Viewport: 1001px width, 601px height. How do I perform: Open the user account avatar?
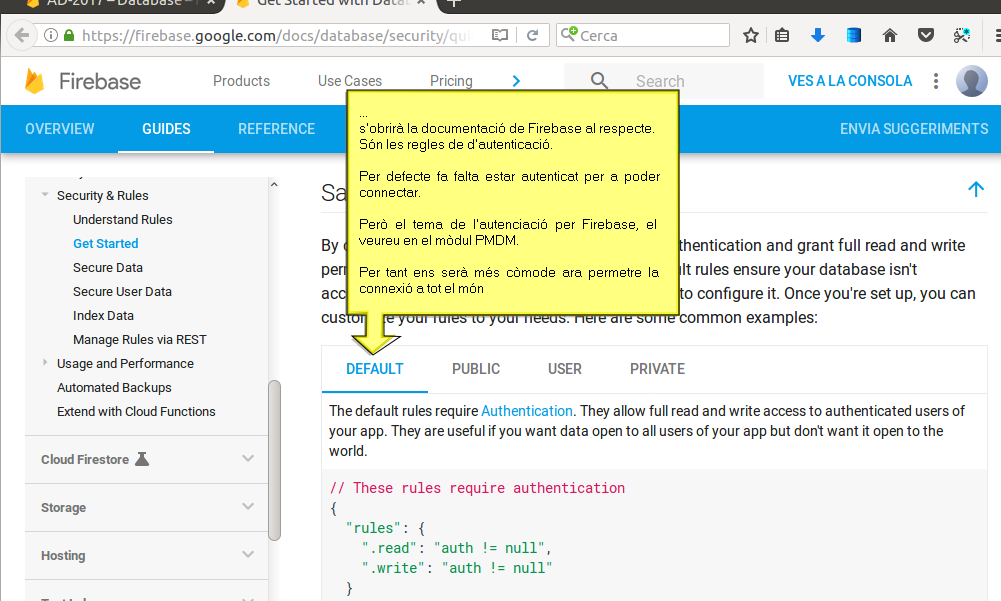[x=972, y=81]
